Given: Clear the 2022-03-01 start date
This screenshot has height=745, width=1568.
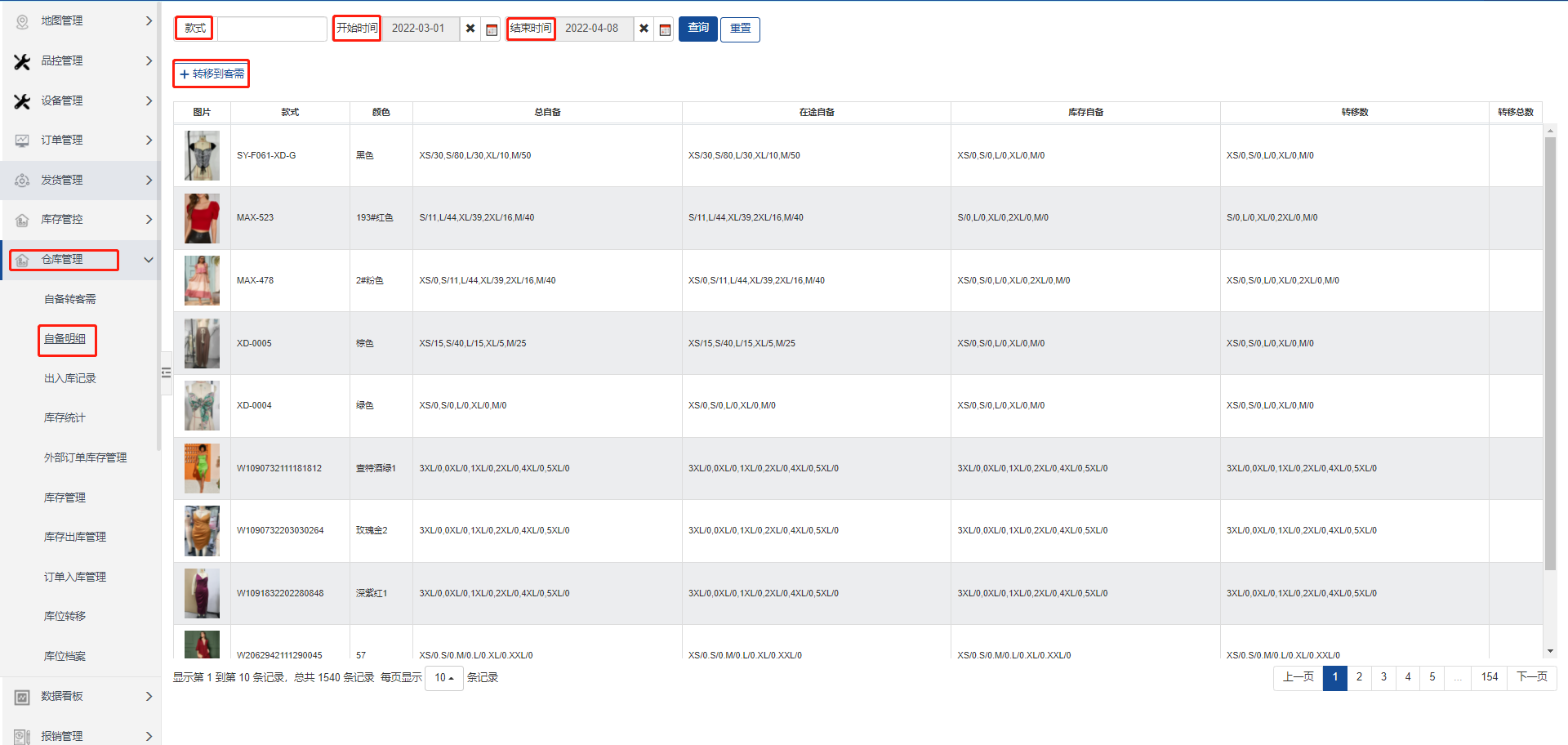Looking at the screenshot, I should (x=470, y=29).
